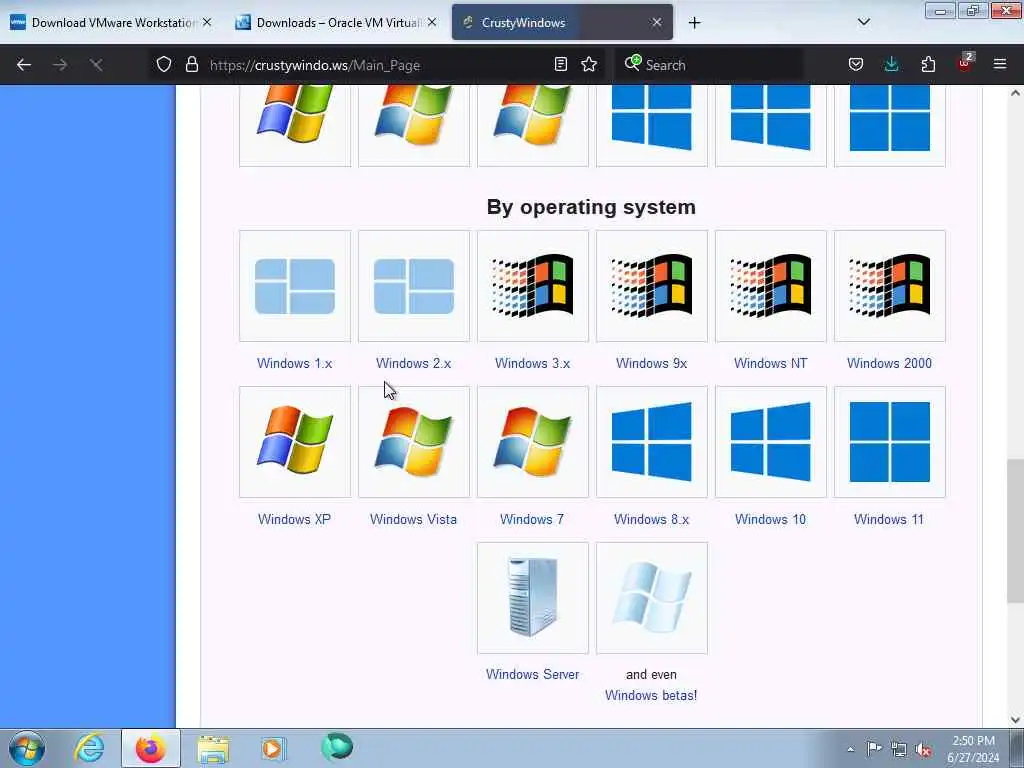This screenshot has width=1024, height=768.
Task: Select the CrustyWindows tab
Action: click(562, 22)
